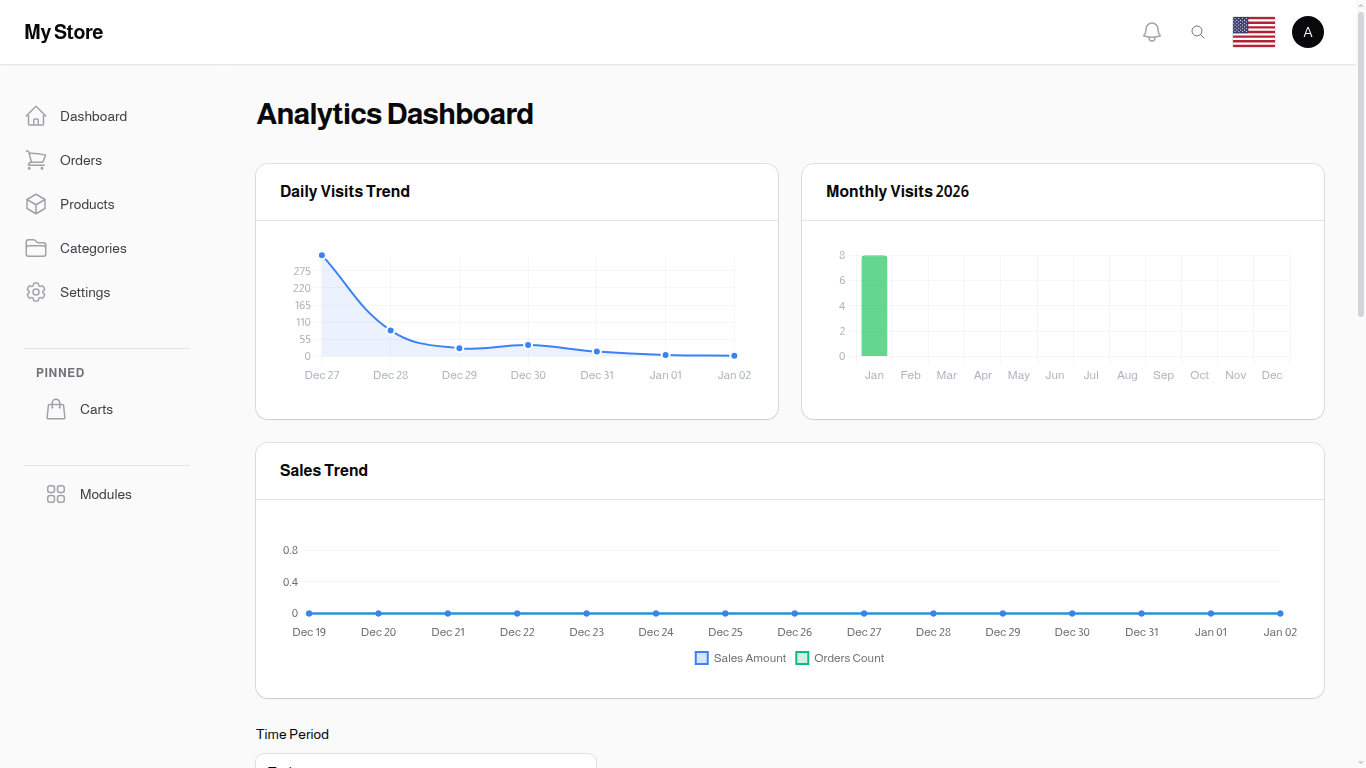The height and width of the screenshot is (768, 1366).
Task: Open search with the magnifier icon
Action: click(x=1198, y=31)
